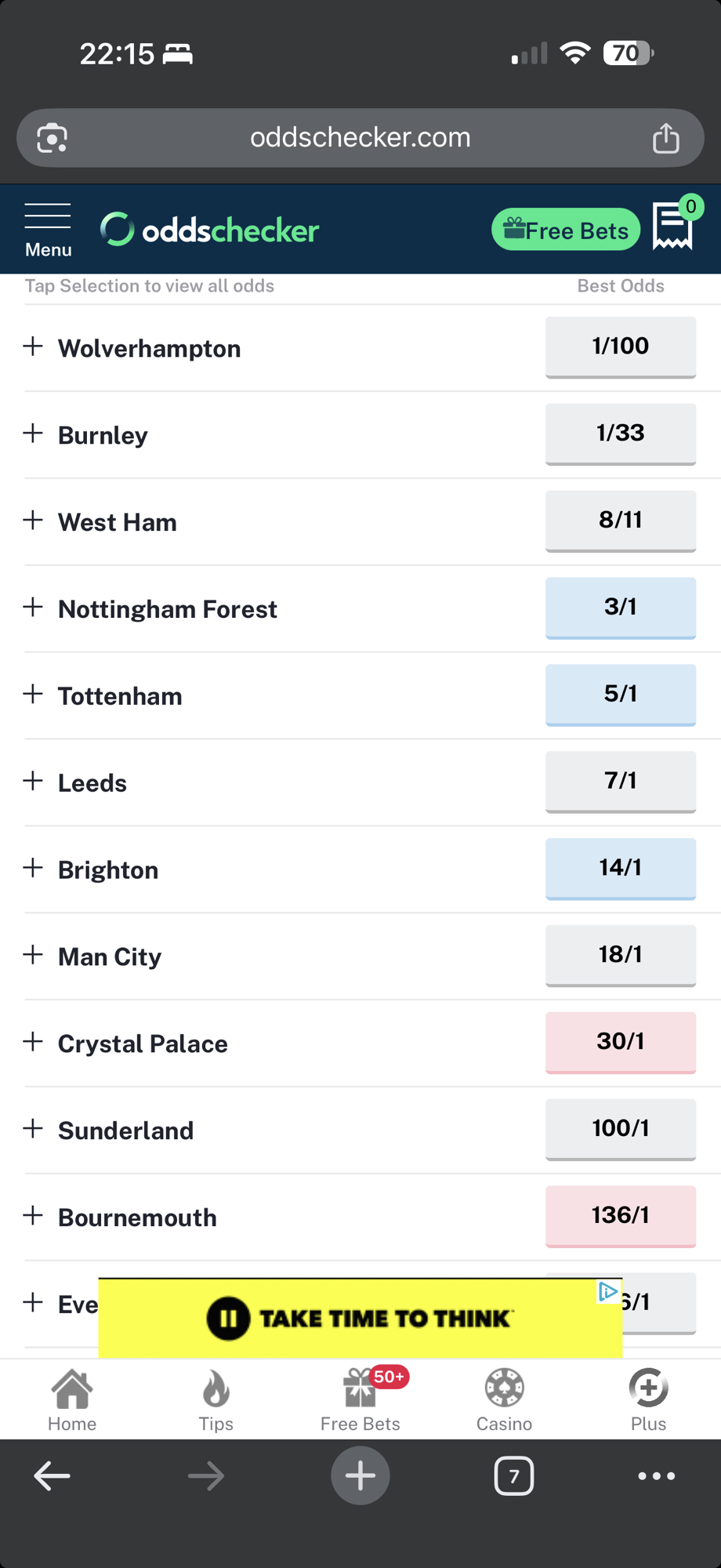Tap the oddschecker.com address field
This screenshot has width=721, height=1568.
coord(360,138)
